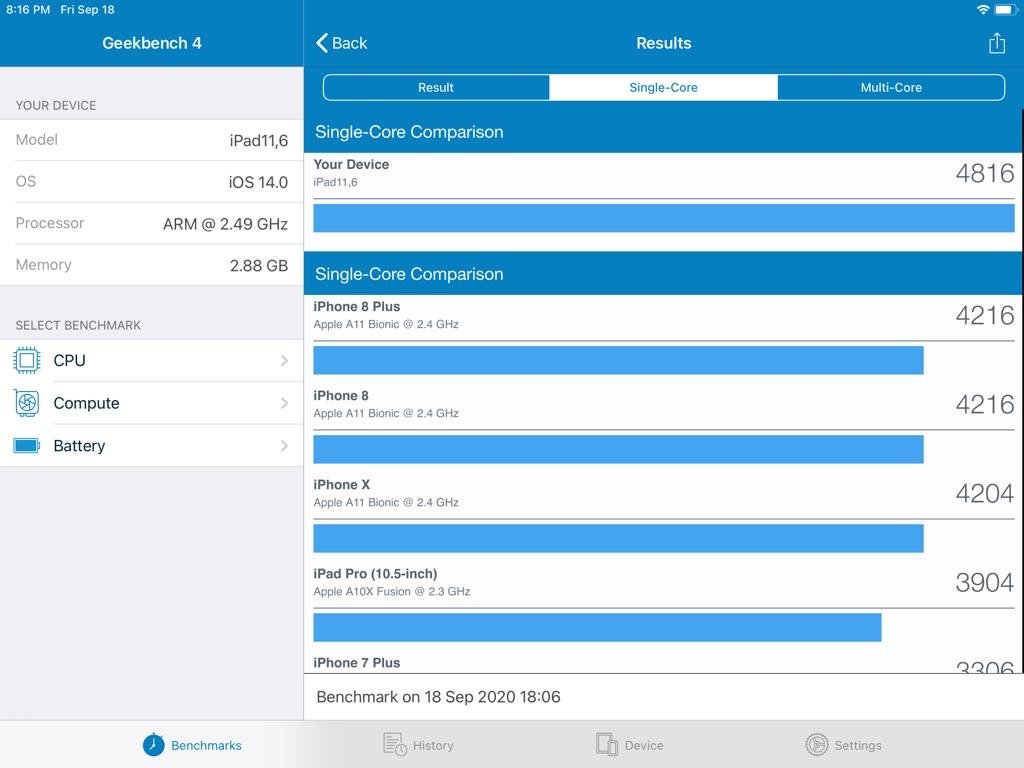The width and height of the screenshot is (1024, 768).
Task: Select the Compute benchmark label
Action: [86, 403]
